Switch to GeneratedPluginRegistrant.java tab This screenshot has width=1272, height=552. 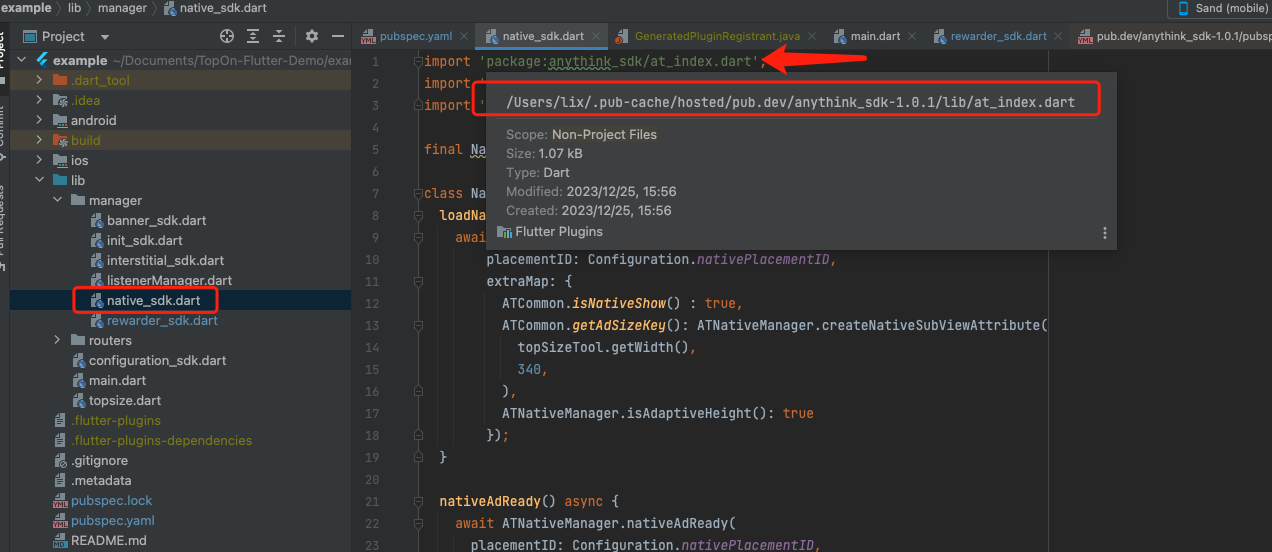point(716,37)
